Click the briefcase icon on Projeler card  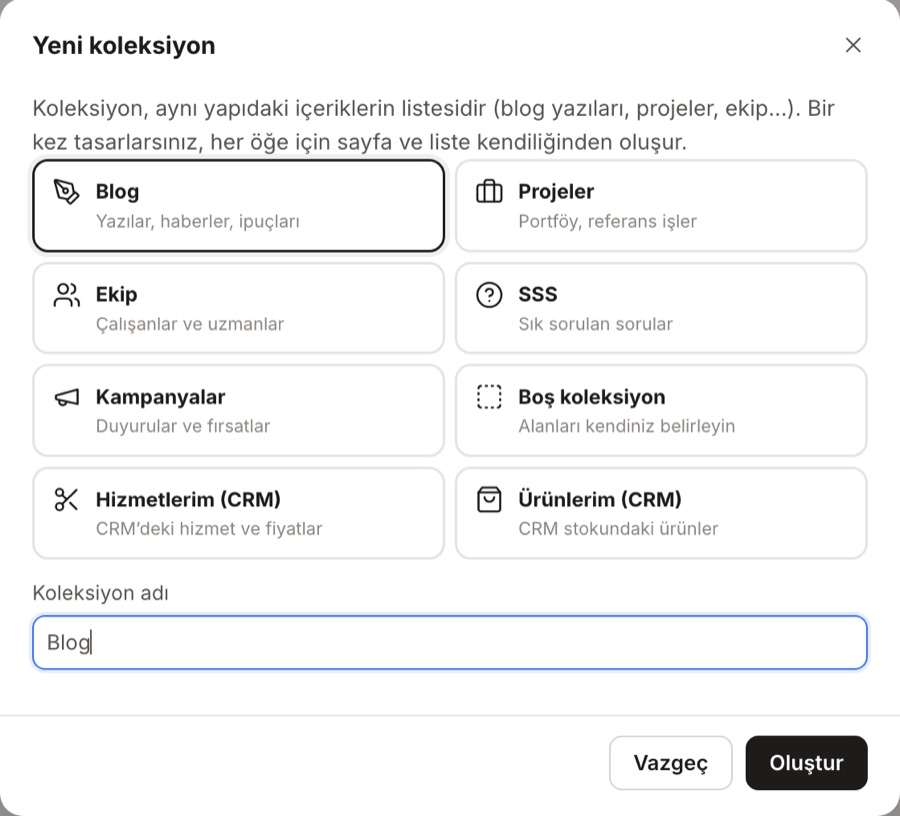489,192
